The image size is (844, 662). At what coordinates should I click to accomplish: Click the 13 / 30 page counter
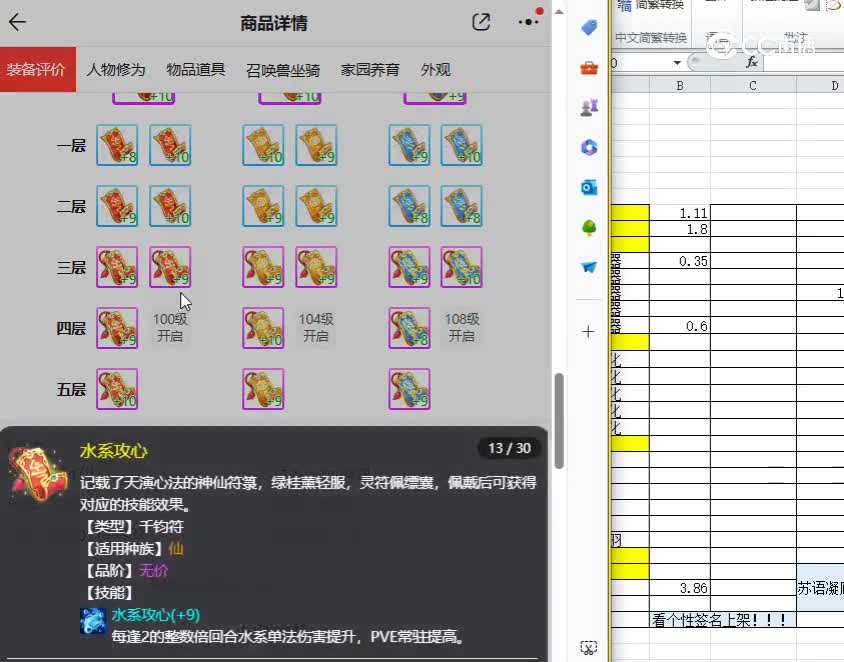tap(509, 448)
